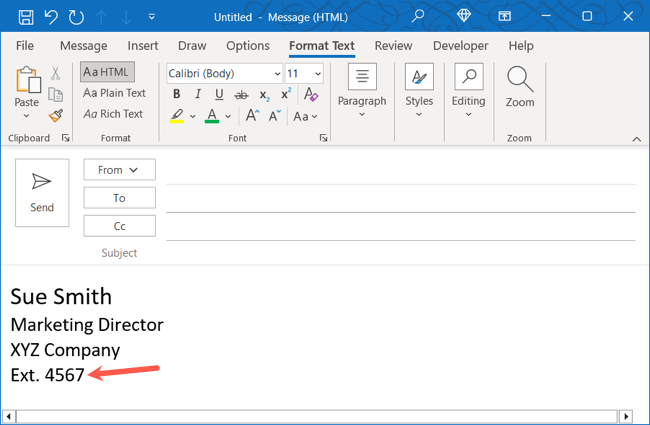Click the Cut scissors icon

(56, 73)
